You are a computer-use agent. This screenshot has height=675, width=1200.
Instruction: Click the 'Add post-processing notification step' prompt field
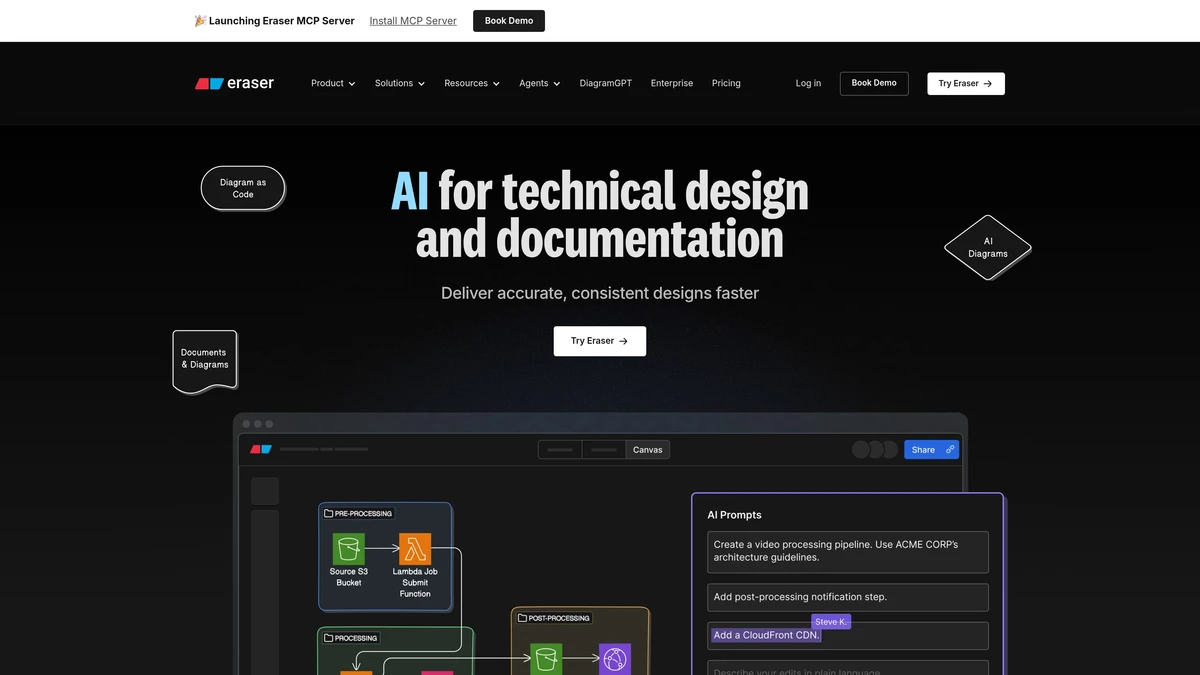[x=847, y=597]
